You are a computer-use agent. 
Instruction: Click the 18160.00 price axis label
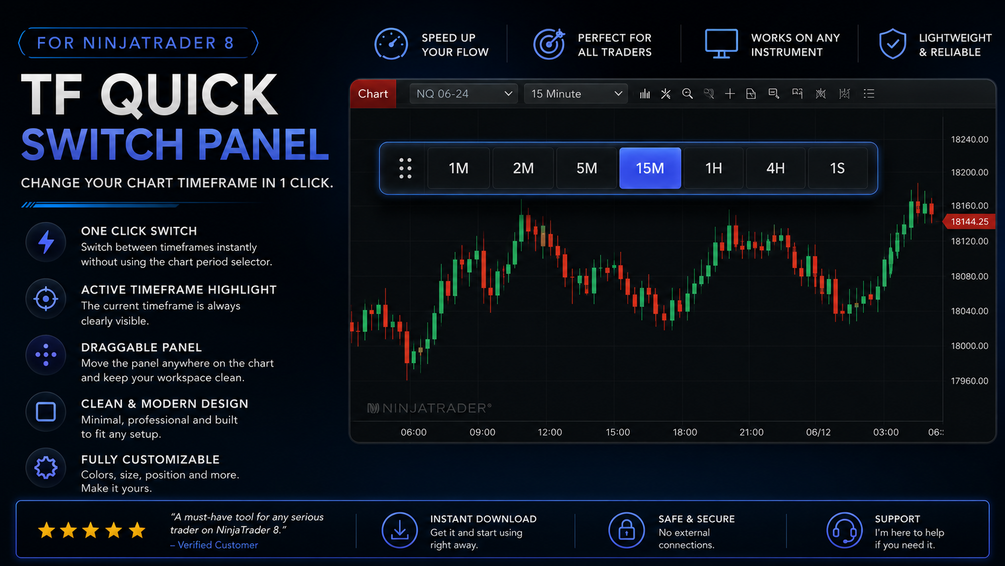point(969,206)
